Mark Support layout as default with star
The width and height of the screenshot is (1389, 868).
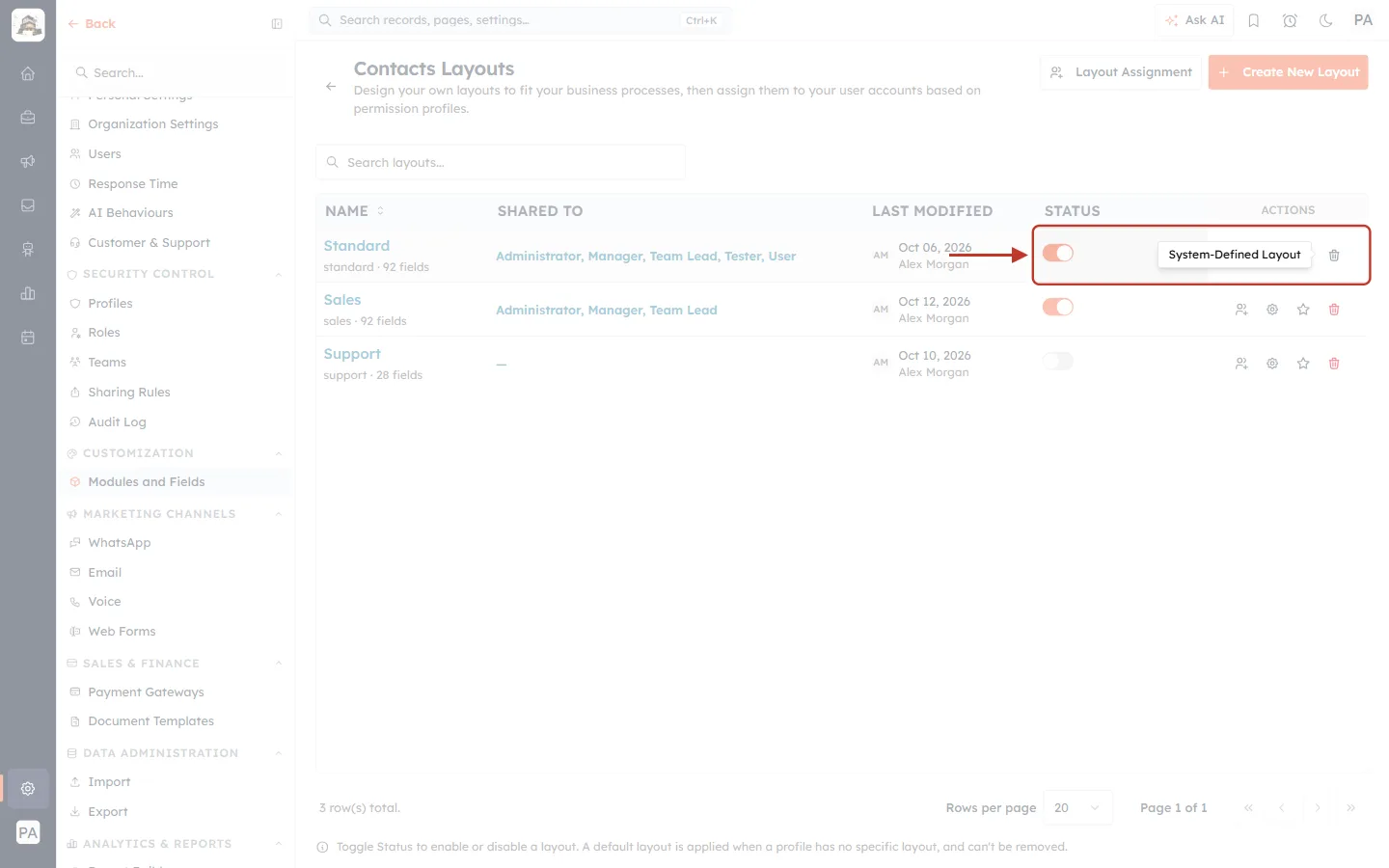pos(1303,364)
